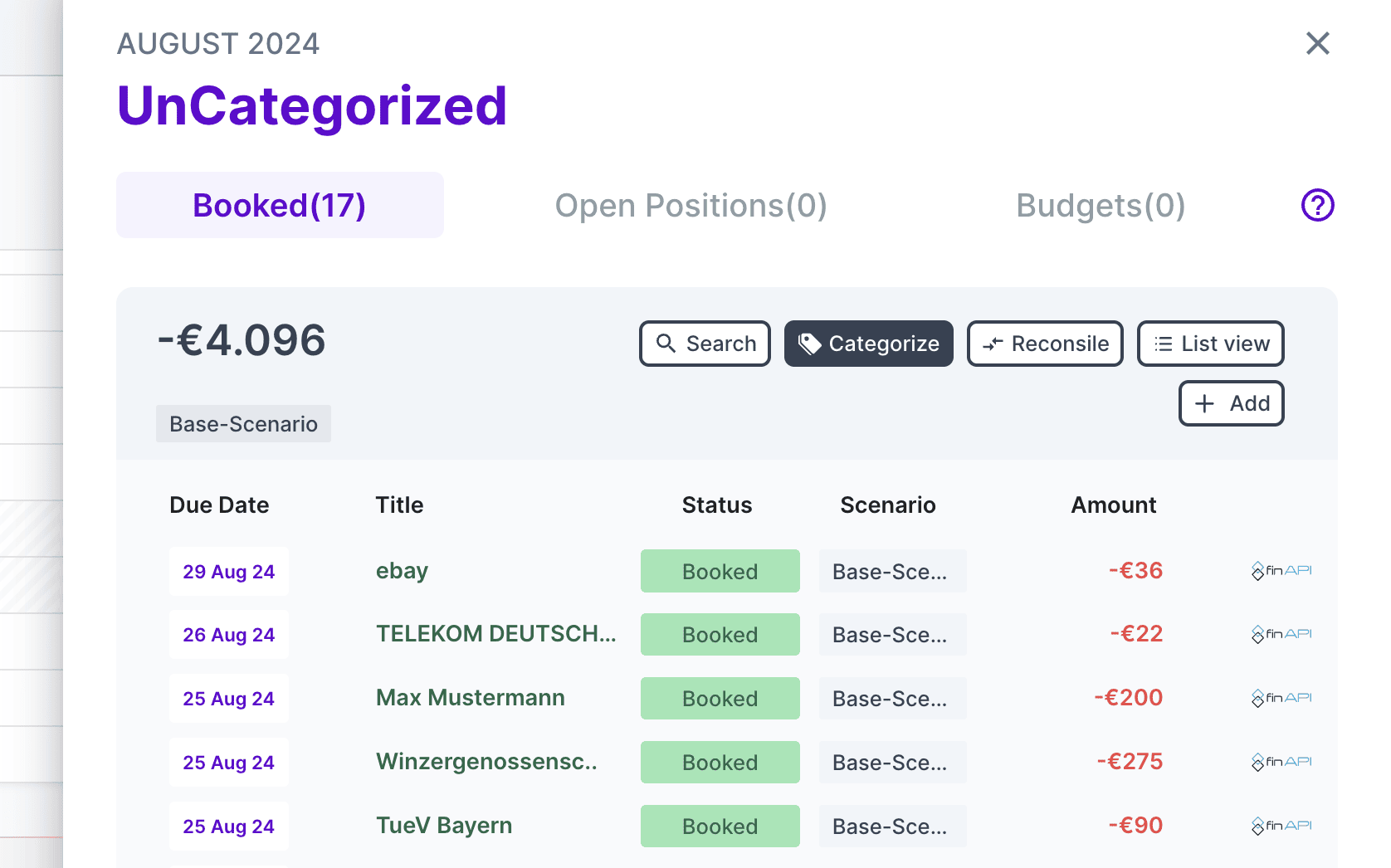Open Search for transactions
Viewport: 1391px width, 868px height.
[x=705, y=344]
